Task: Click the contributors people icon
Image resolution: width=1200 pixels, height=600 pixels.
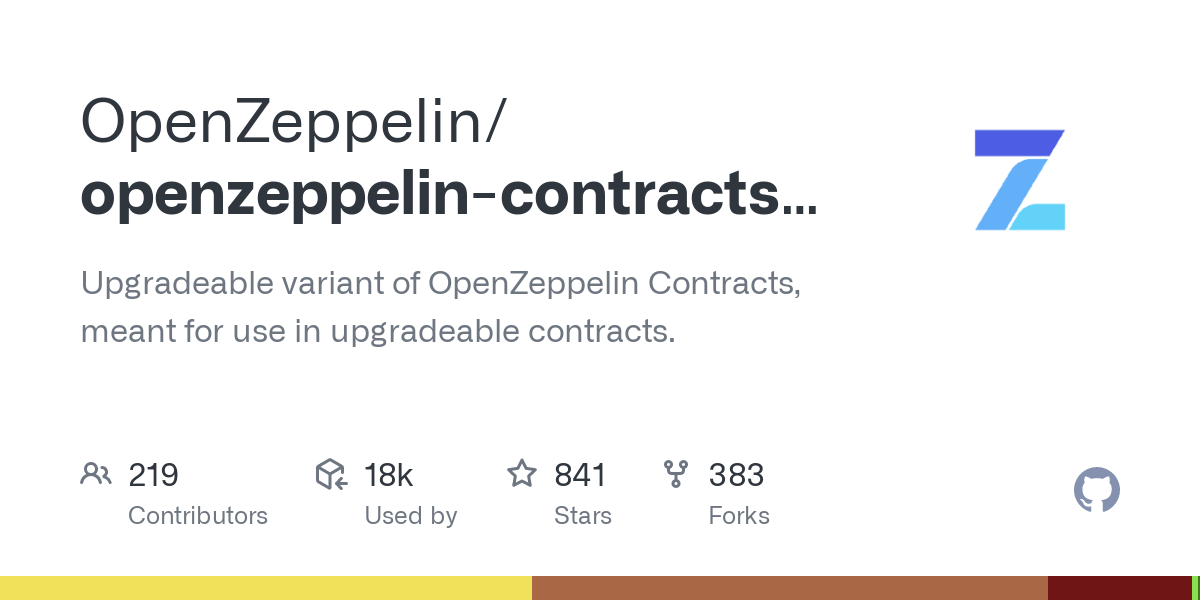Action: 96,474
